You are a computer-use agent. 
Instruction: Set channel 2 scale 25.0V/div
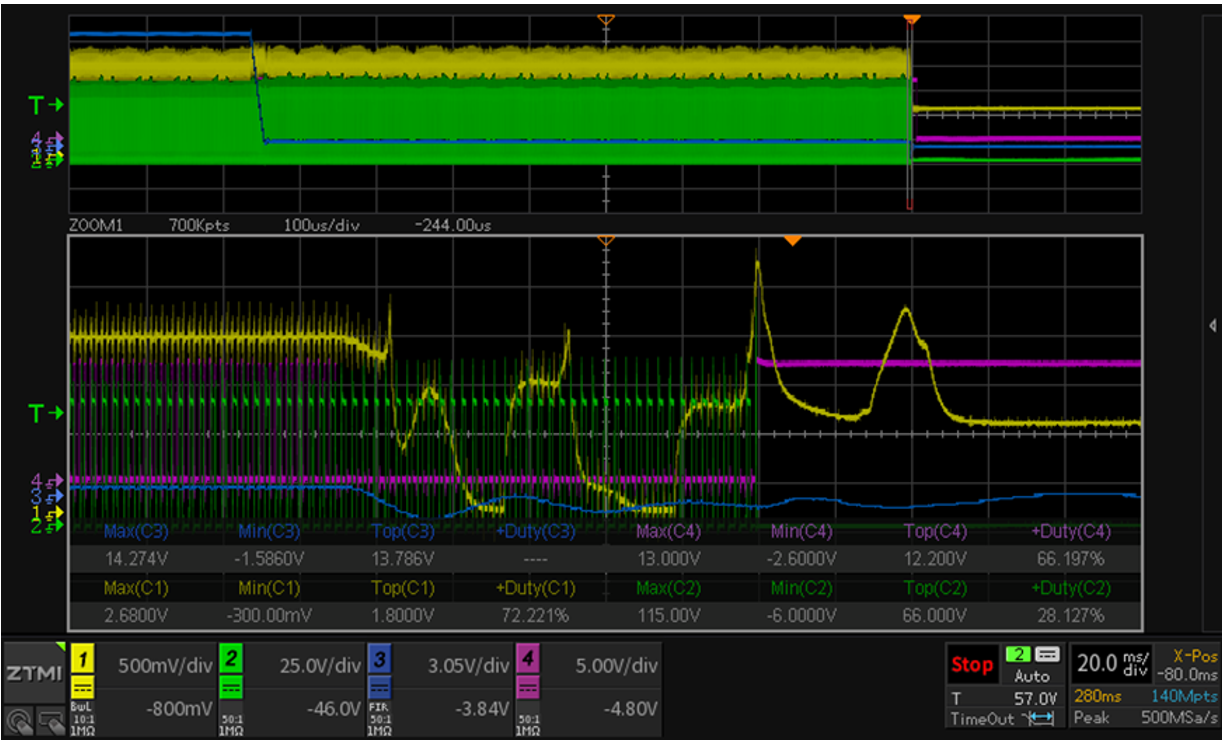[x=321, y=665]
